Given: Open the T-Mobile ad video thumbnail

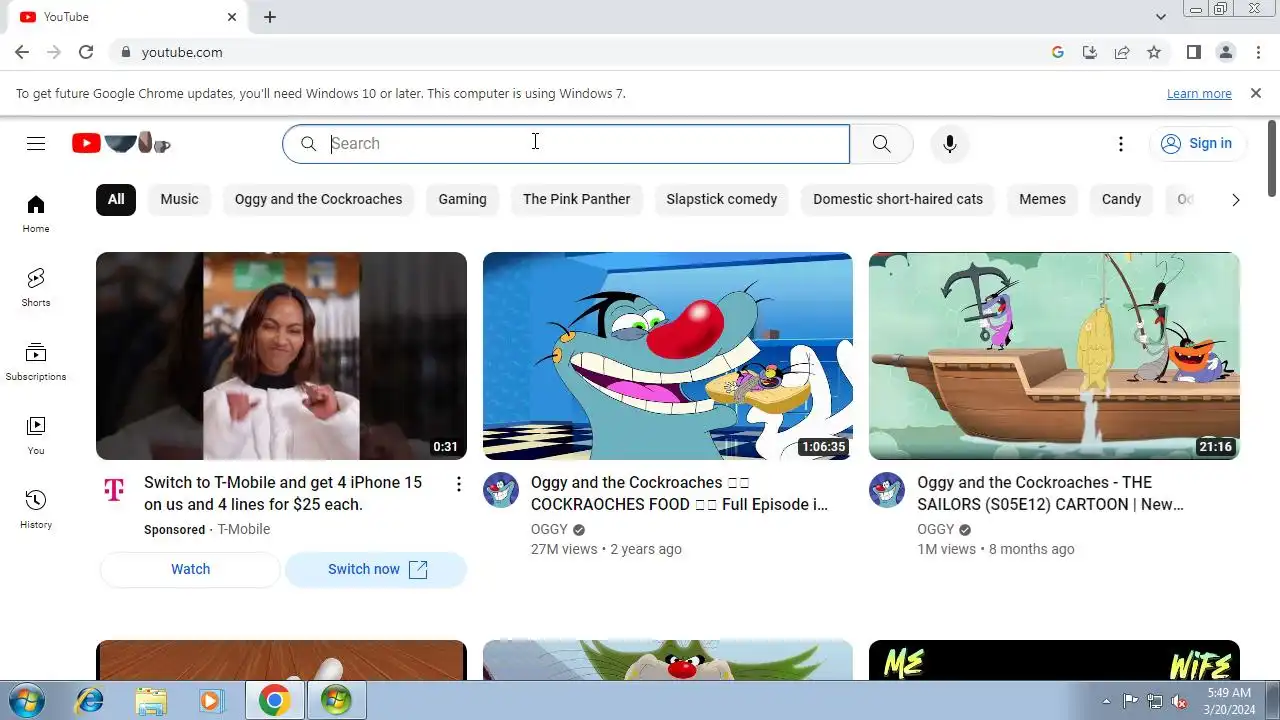Looking at the screenshot, I should pos(281,356).
